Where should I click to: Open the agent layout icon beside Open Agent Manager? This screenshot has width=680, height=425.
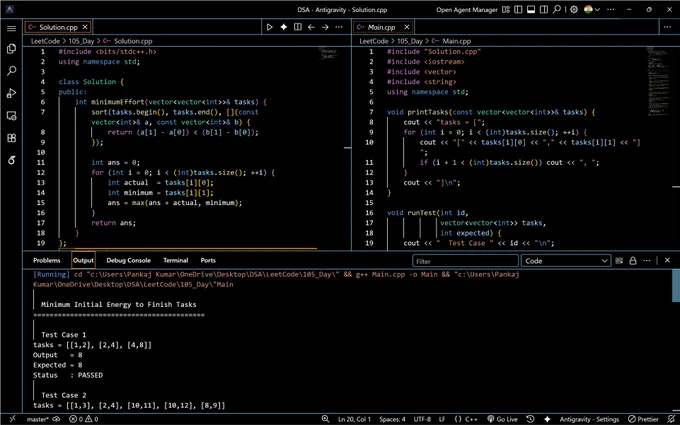506,10
